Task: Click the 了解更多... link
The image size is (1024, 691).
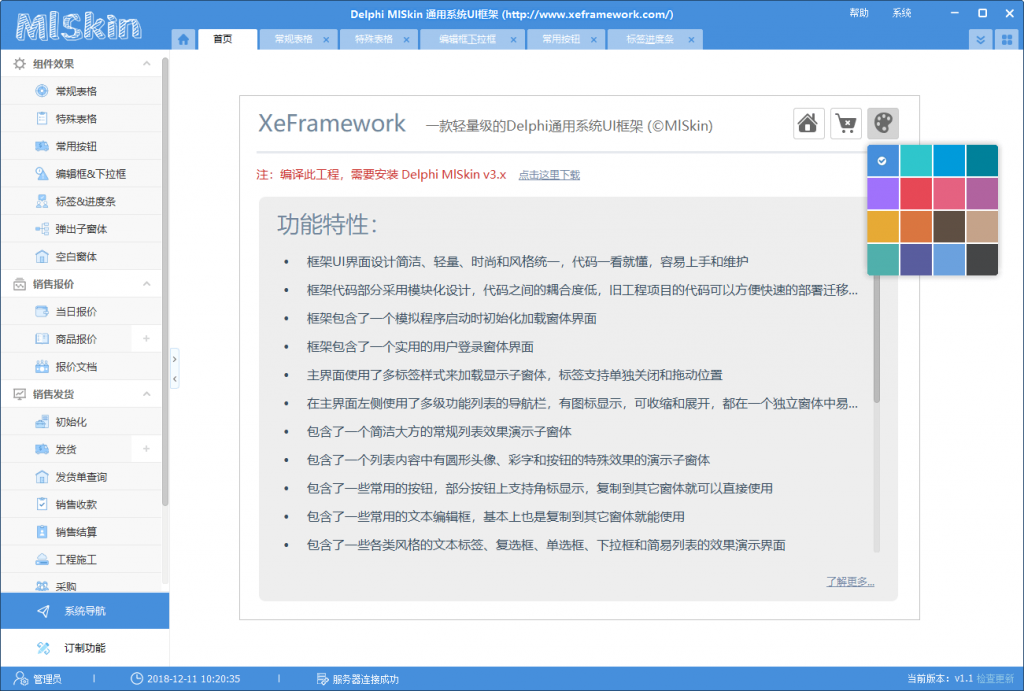Action: pos(850,581)
